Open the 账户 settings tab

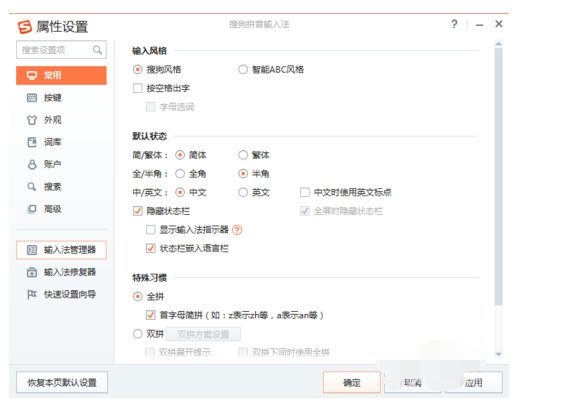click(x=61, y=165)
